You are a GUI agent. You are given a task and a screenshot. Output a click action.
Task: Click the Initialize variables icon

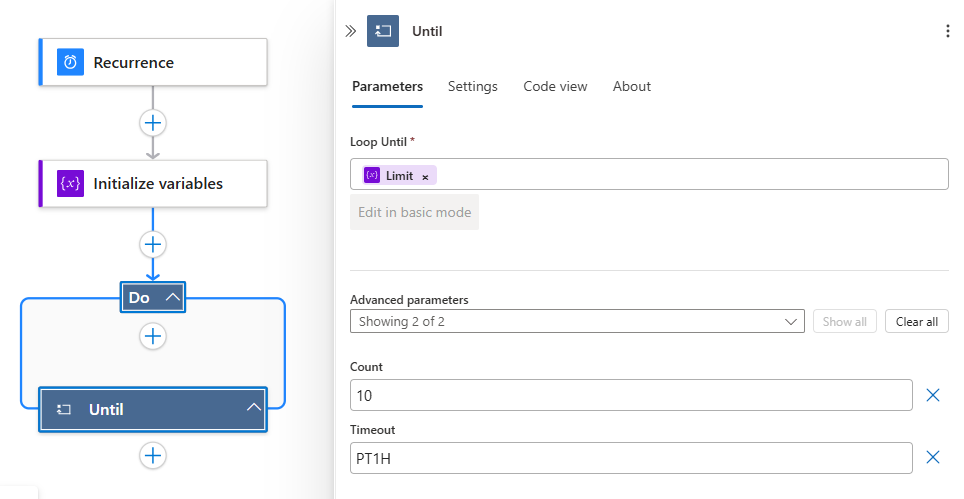(70, 183)
